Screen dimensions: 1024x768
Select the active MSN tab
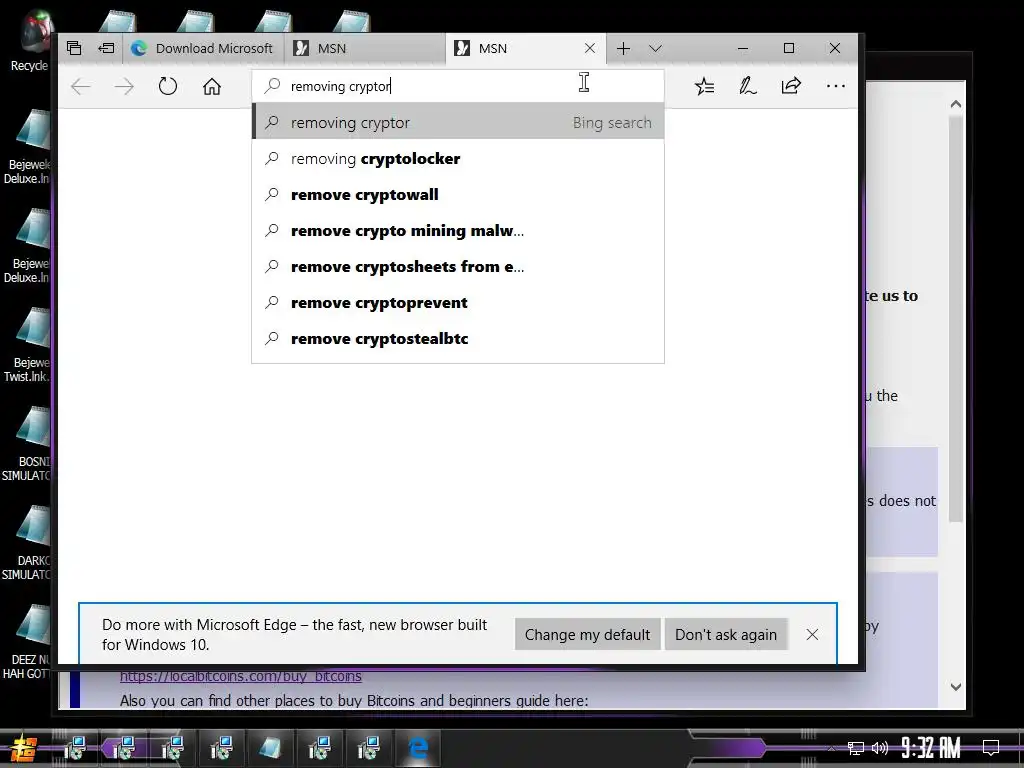click(516, 48)
